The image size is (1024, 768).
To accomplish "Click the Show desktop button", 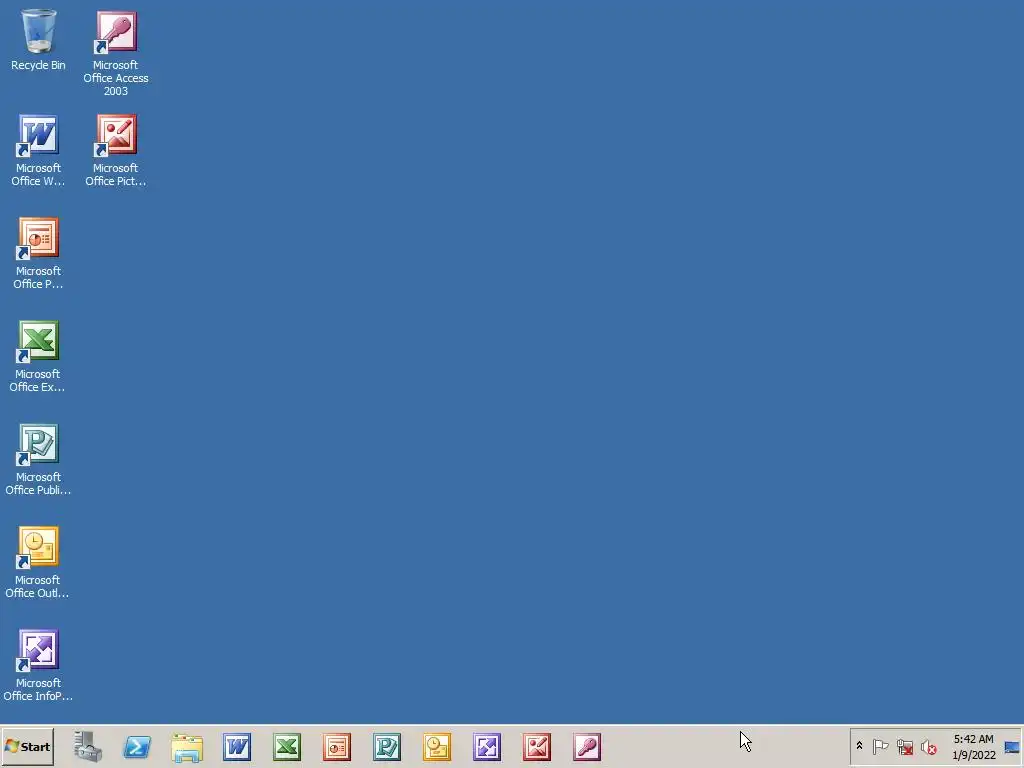I will click(x=1012, y=746).
